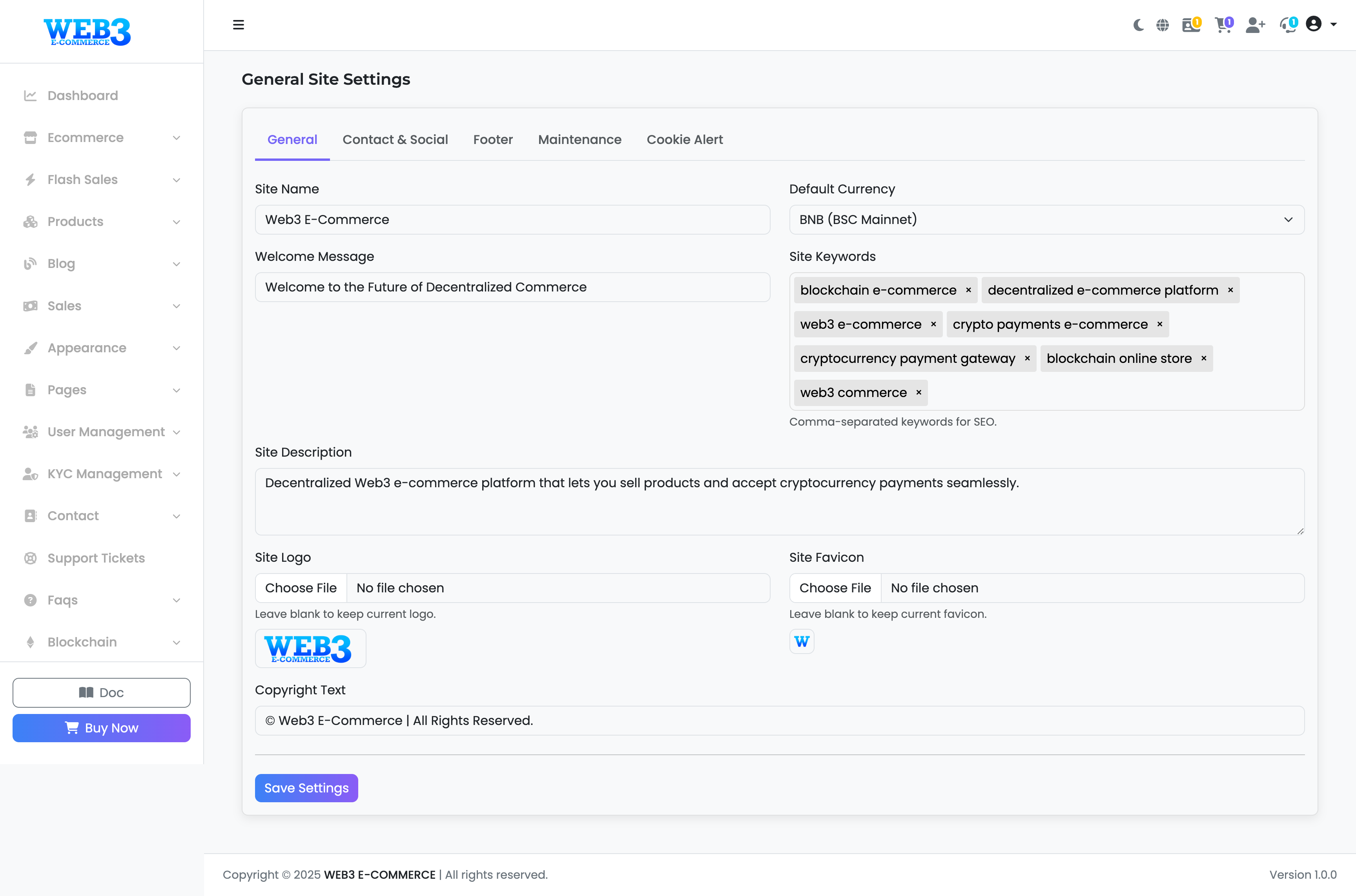Open the ID card KYC notifications
The width and height of the screenshot is (1356, 896).
coord(1190,25)
